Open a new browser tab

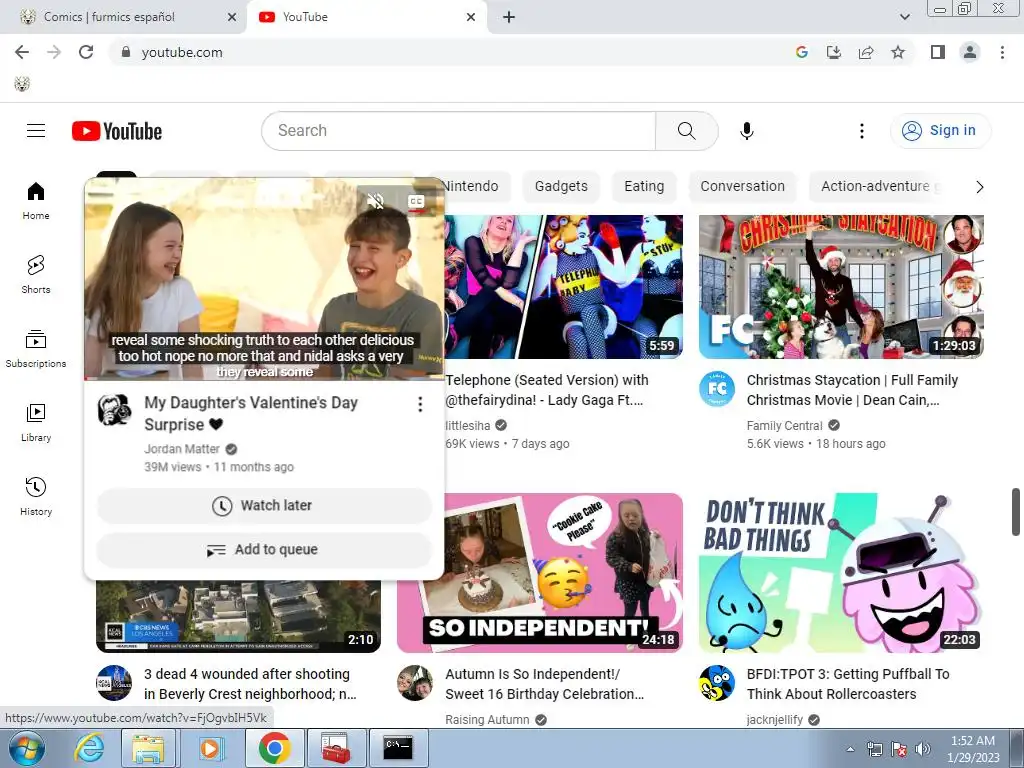pyautogui.click(x=509, y=17)
